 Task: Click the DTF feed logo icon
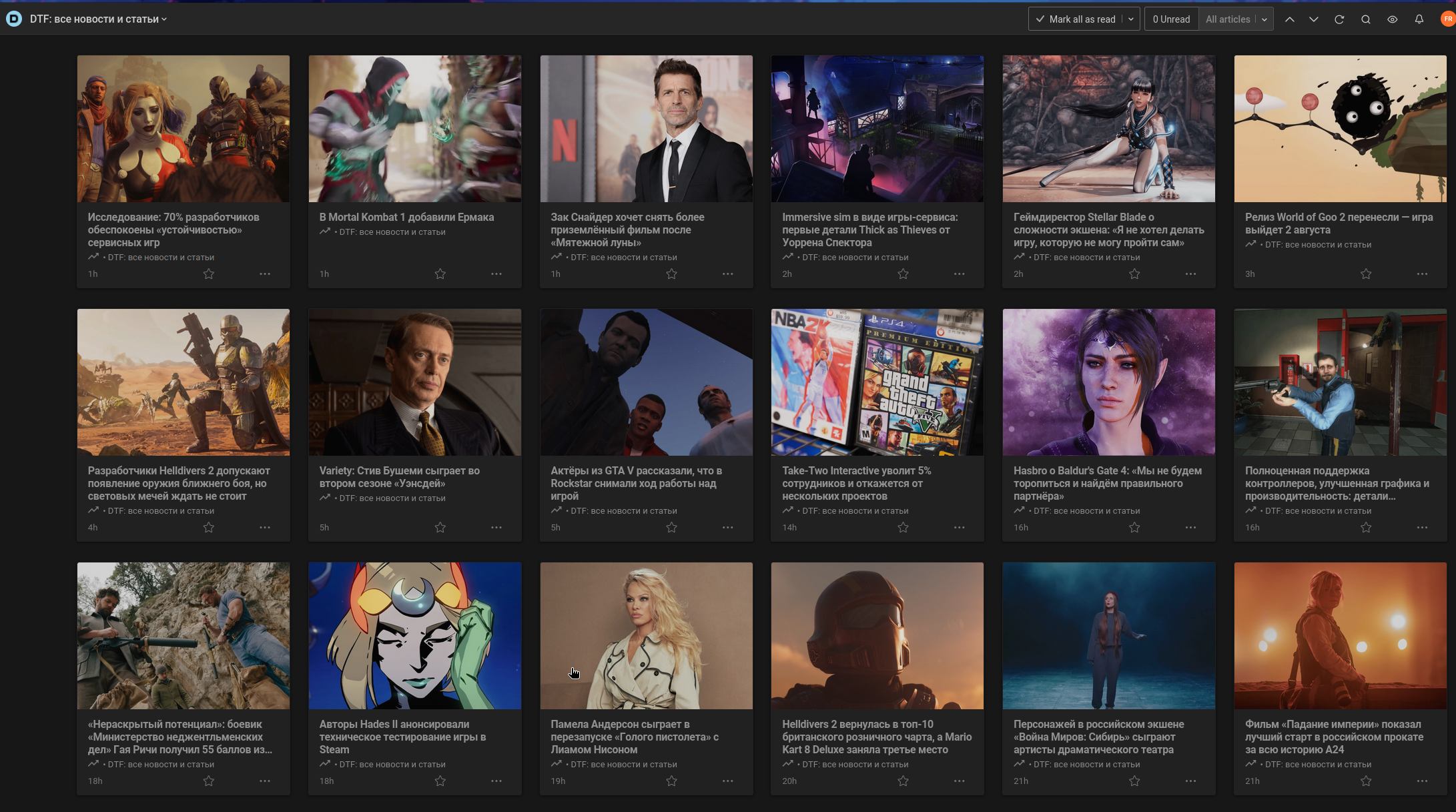pyautogui.click(x=14, y=19)
